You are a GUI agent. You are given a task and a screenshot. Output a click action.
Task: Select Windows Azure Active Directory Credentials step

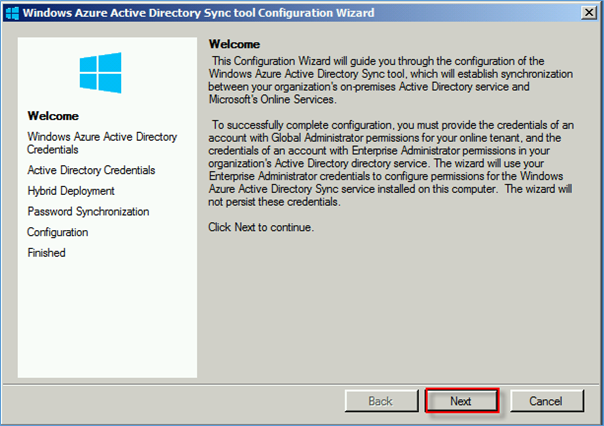pyautogui.click(x=102, y=143)
